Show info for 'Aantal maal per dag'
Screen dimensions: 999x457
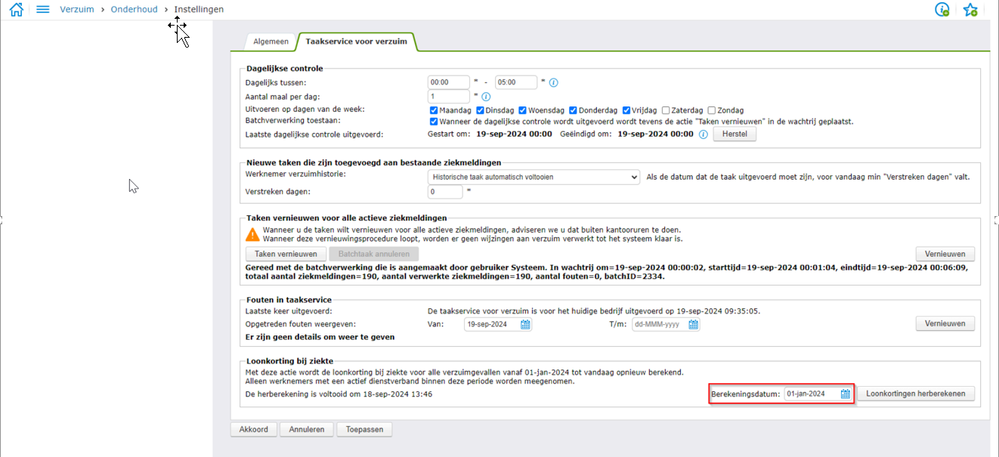(485, 97)
